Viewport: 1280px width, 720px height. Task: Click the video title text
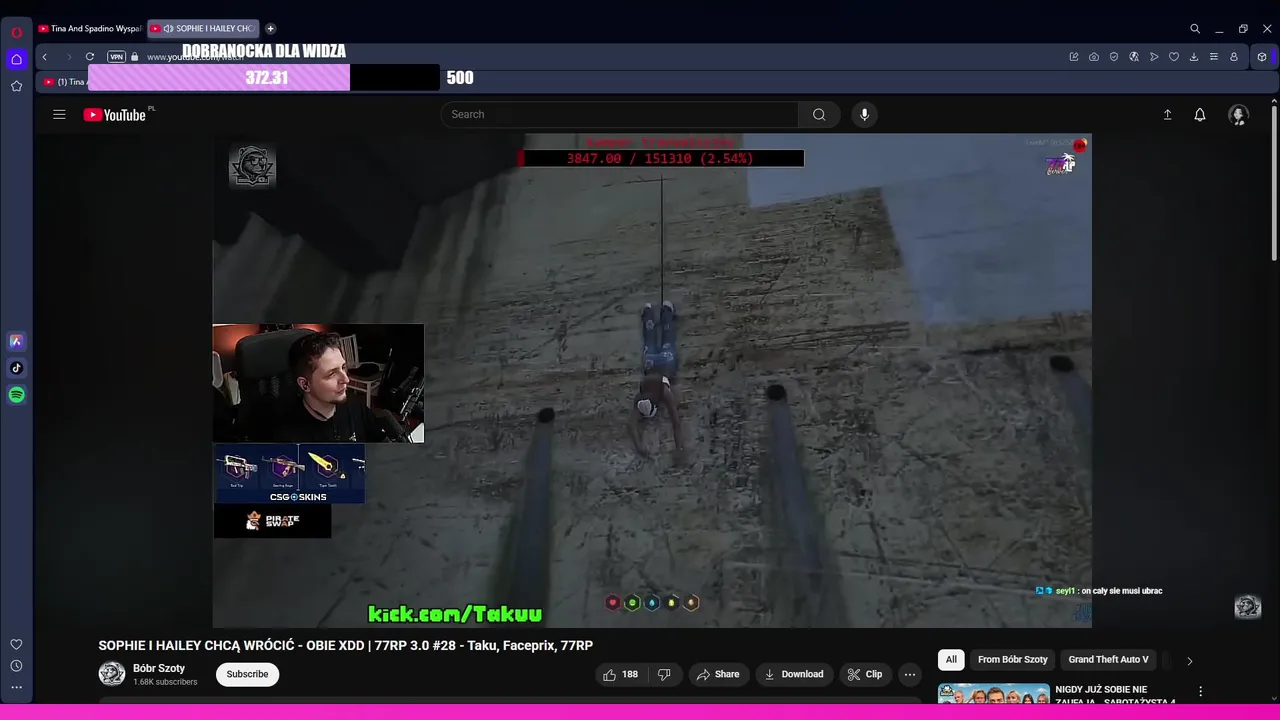tap(346, 645)
